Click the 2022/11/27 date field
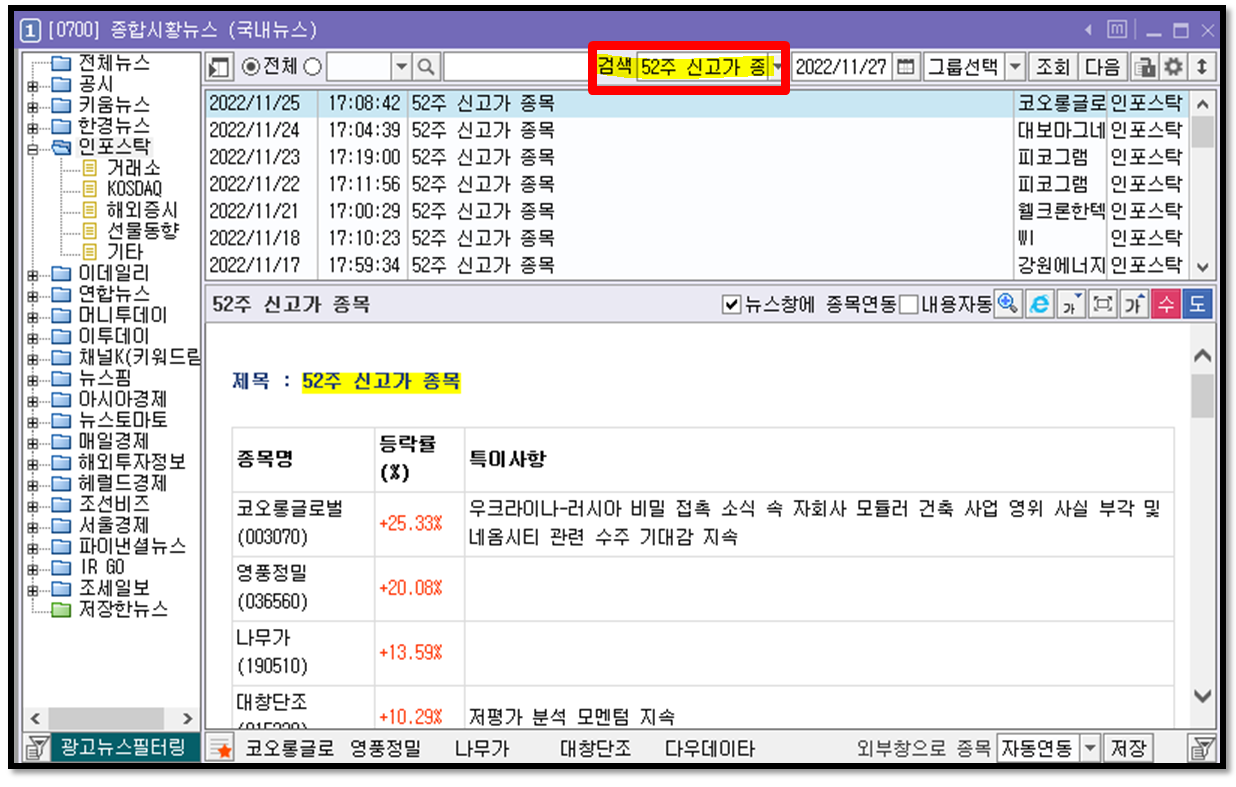The height and width of the screenshot is (787, 1236). tap(841, 67)
